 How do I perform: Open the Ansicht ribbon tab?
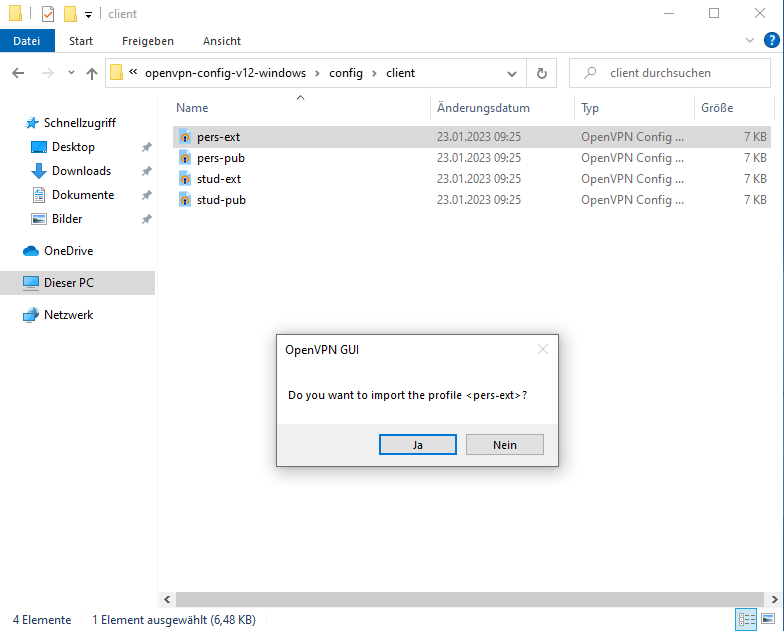pyautogui.click(x=222, y=41)
